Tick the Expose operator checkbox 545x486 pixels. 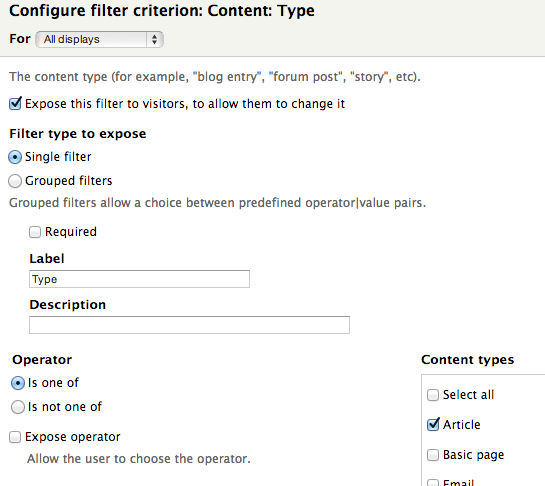[x=15, y=437]
